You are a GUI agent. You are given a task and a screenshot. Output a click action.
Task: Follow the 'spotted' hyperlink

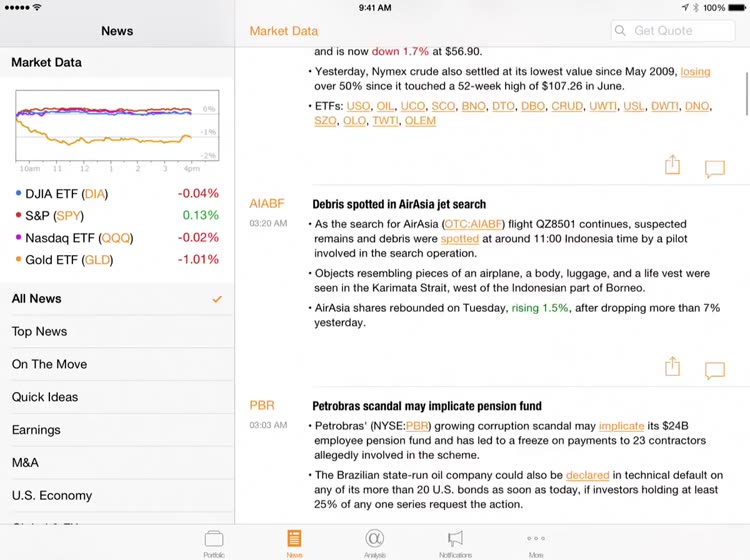[x=460, y=239]
